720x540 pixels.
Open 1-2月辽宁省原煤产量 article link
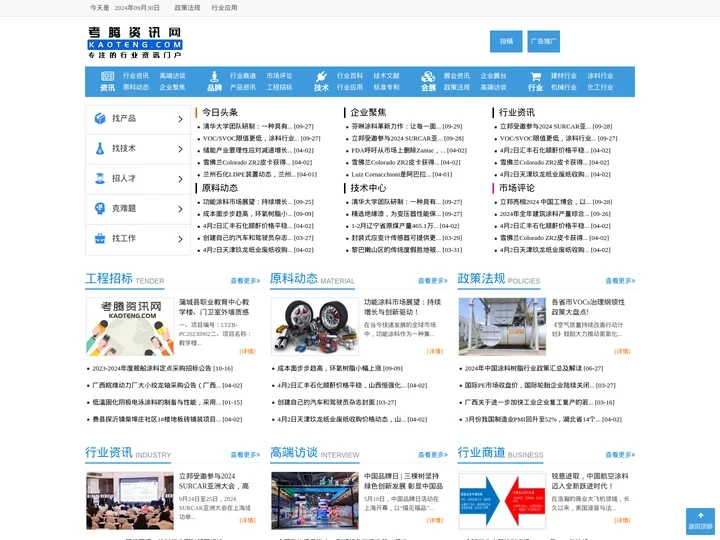click(x=395, y=226)
